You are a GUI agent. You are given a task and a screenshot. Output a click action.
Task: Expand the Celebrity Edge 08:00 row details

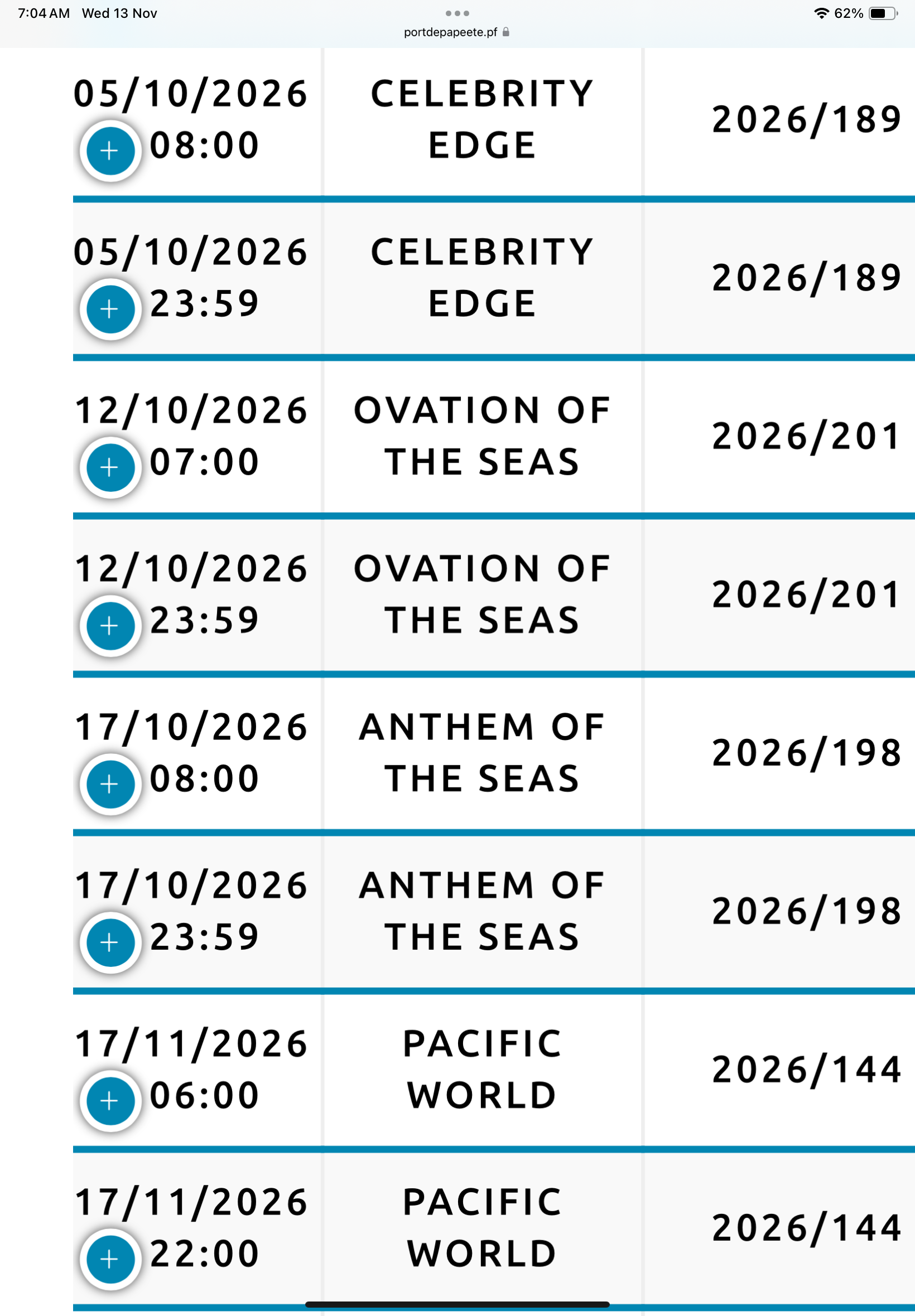pyautogui.click(x=110, y=151)
